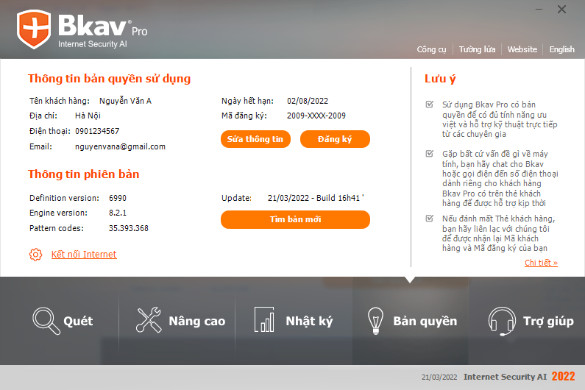
Task: Click Engine version value '8.2.1'
Action: point(118,213)
